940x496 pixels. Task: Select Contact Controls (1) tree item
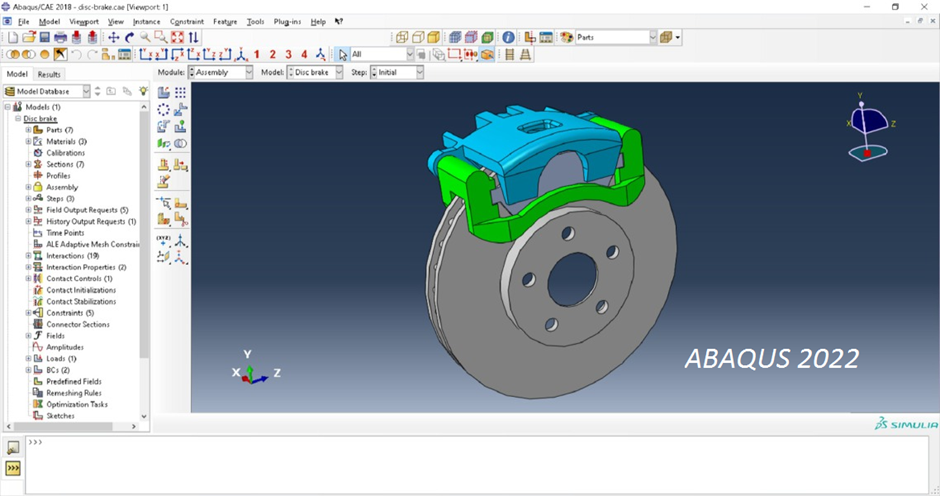[79, 279]
